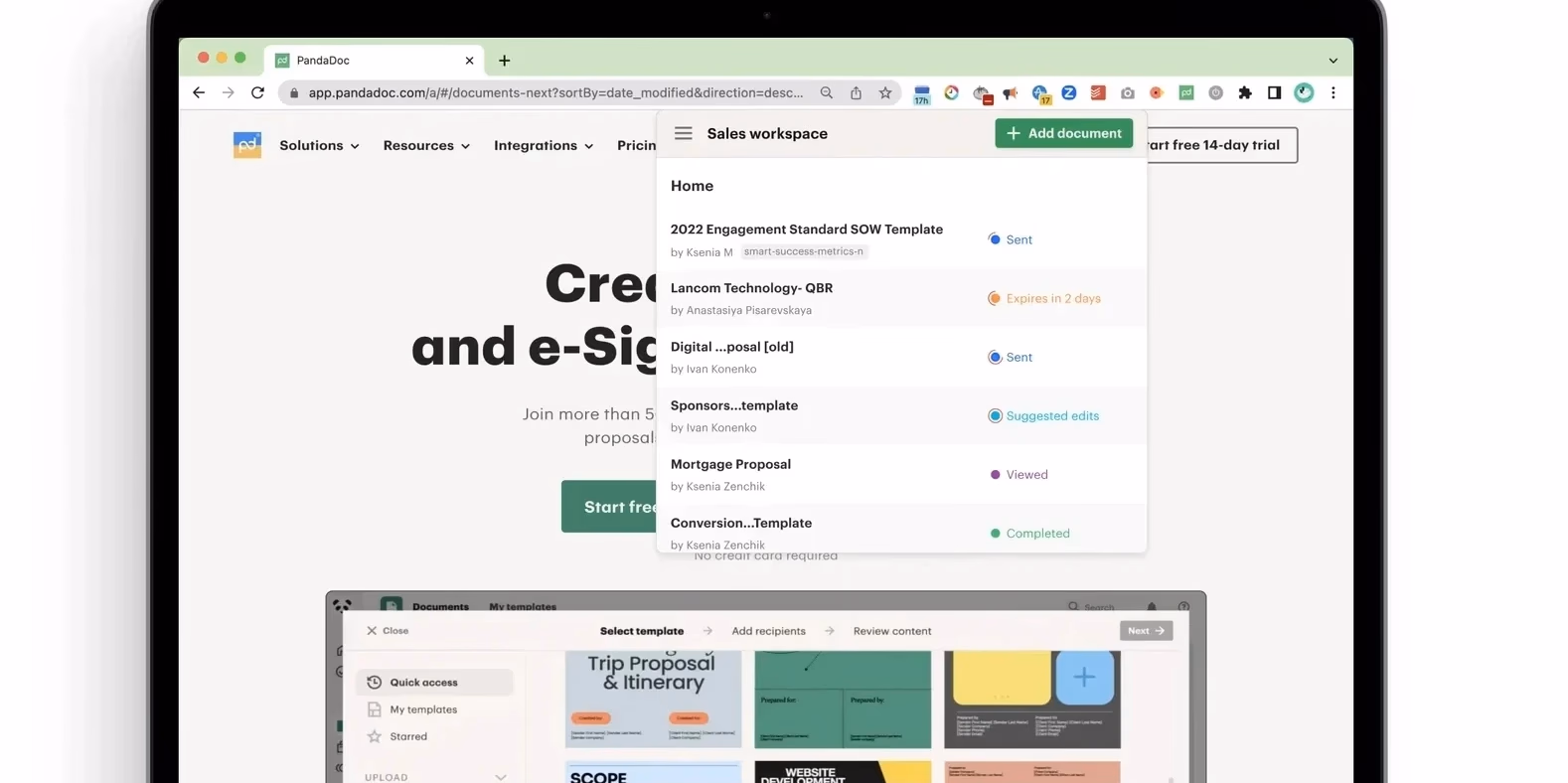This screenshot has width=1568, height=783.
Task: Toggle the browser side panel icon
Action: point(1274,92)
